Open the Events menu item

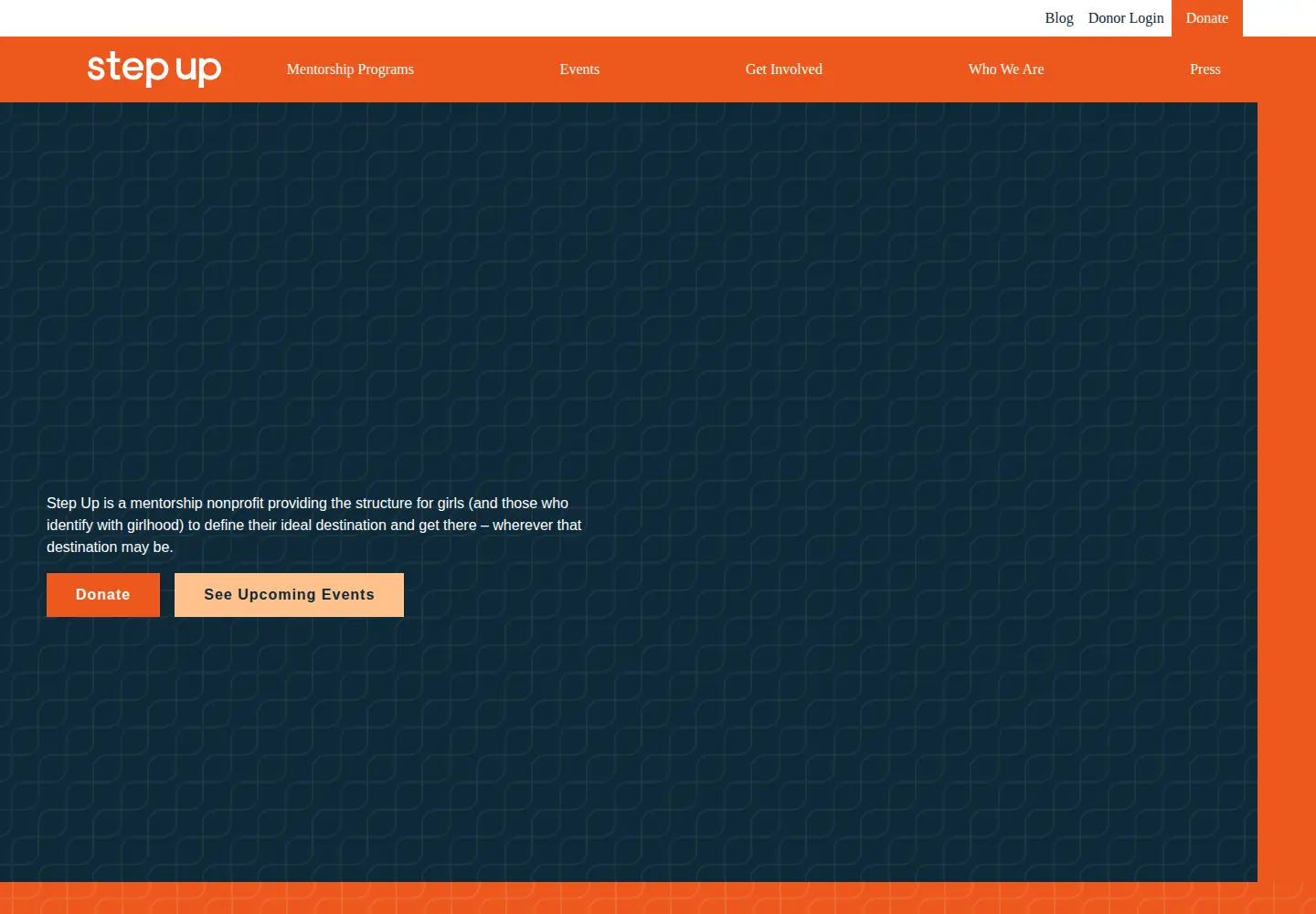pyautogui.click(x=579, y=69)
